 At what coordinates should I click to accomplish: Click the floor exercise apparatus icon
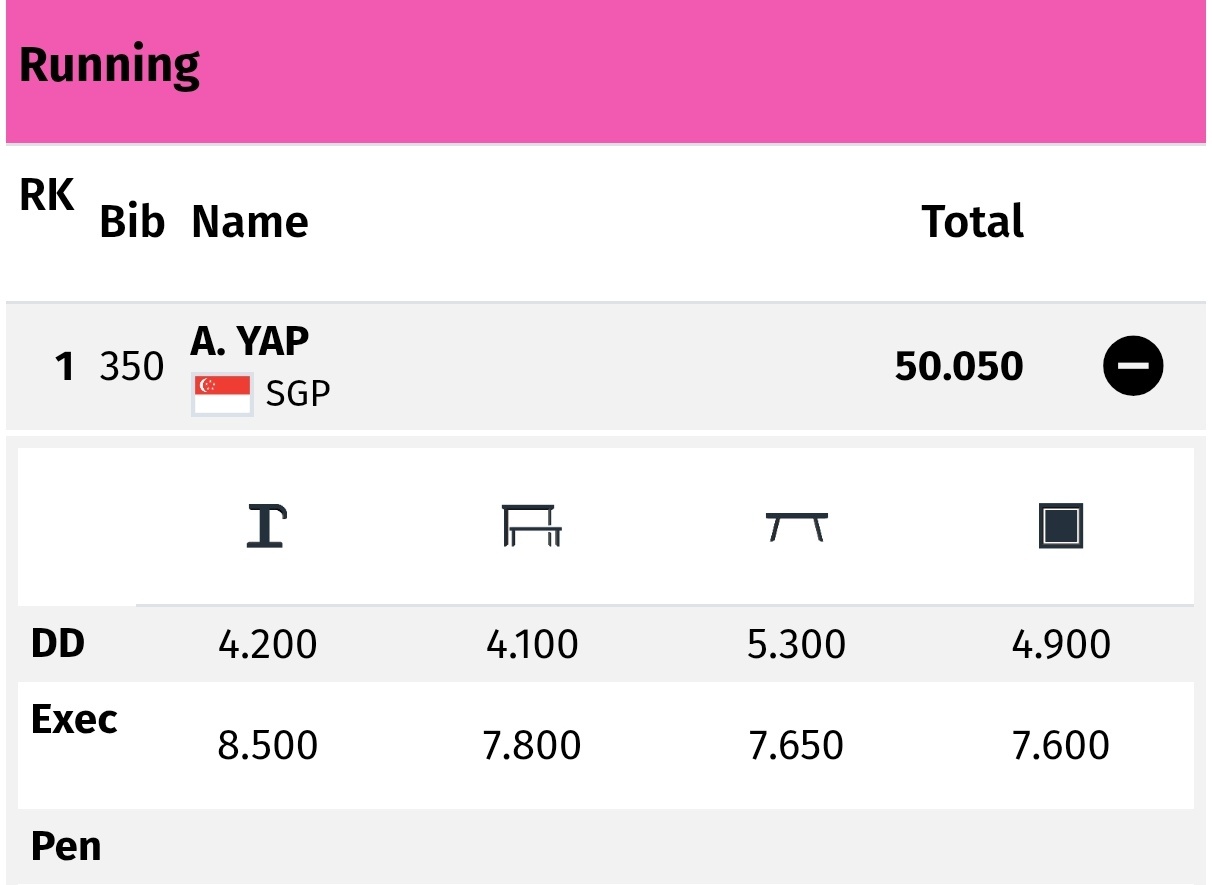(1061, 527)
